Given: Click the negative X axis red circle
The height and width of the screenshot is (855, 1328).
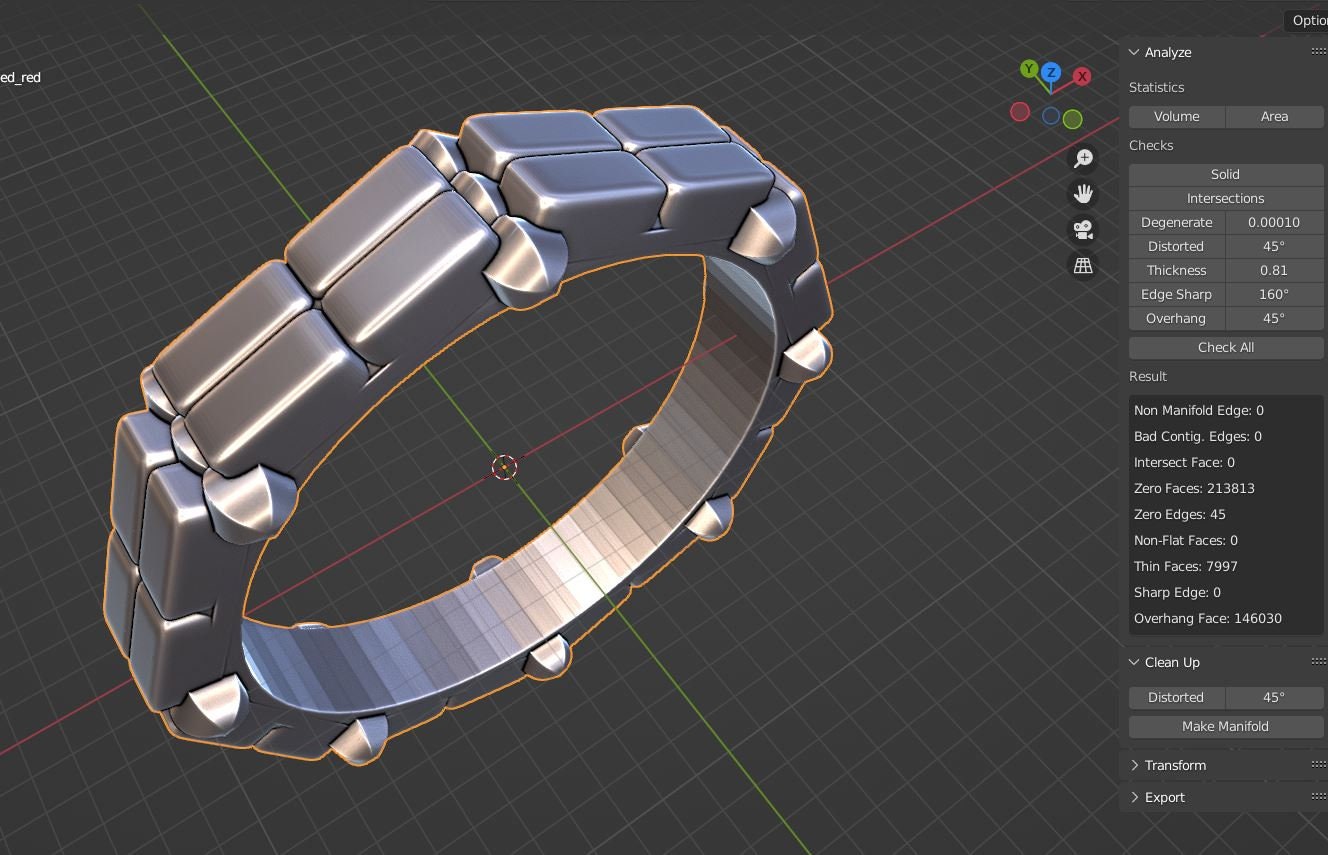Looking at the screenshot, I should 1020,112.
